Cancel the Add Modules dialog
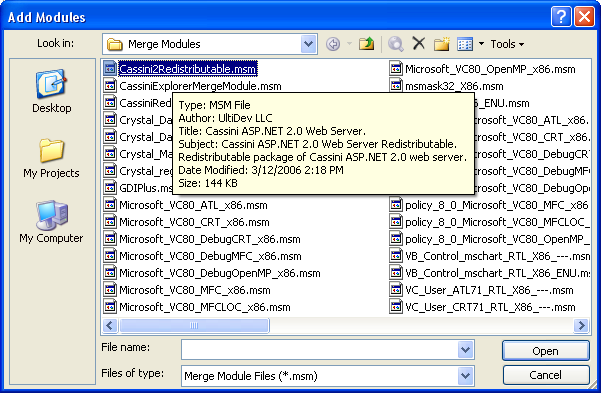This screenshot has width=601, height=393. tap(545, 375)
